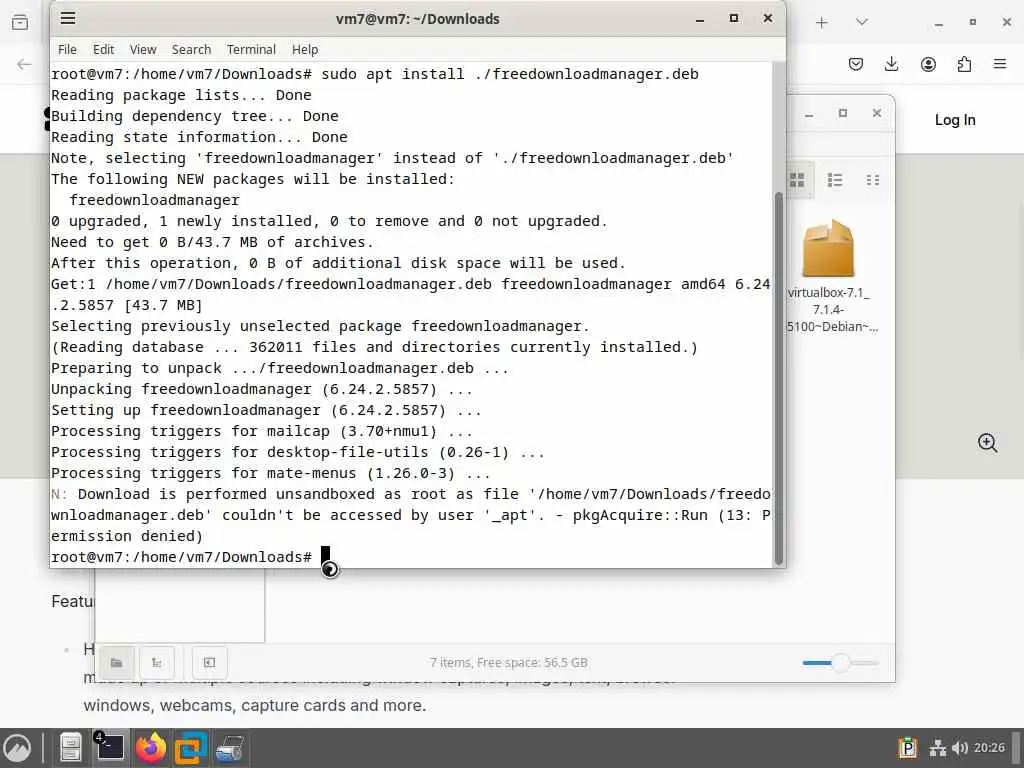Image resolution: width=1024 pixels, height=768 pixels.
Task: Maximize the file manager window
Action: click(843, 114)
